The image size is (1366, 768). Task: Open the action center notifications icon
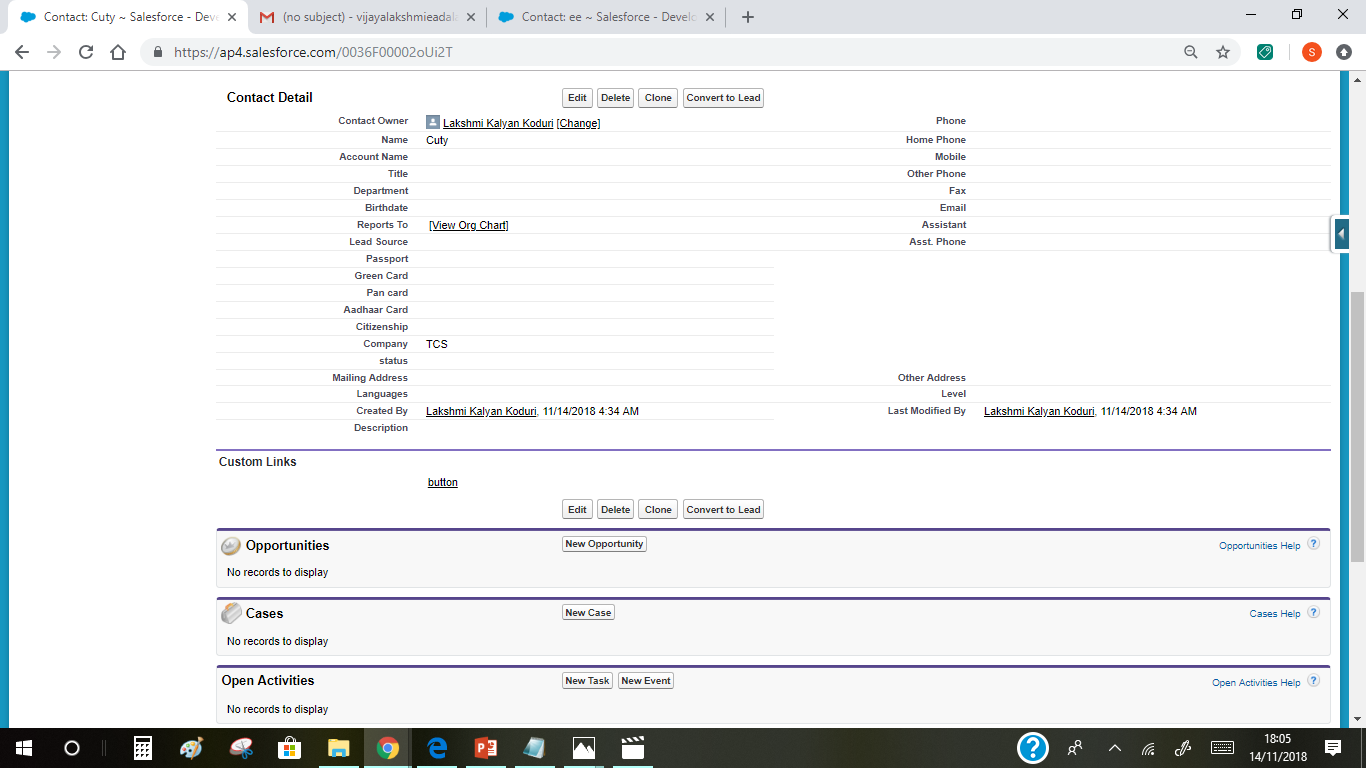[x=1333, y=748]
